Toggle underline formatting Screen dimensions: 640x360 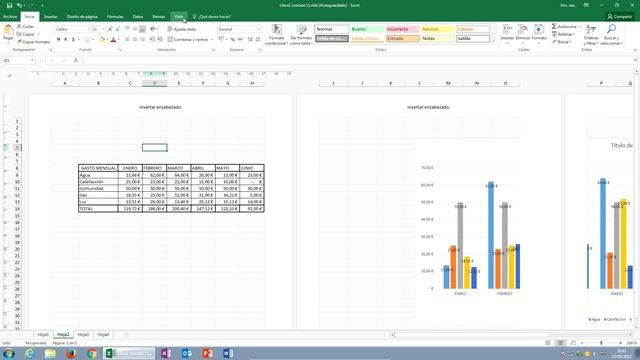coord(73,40)
